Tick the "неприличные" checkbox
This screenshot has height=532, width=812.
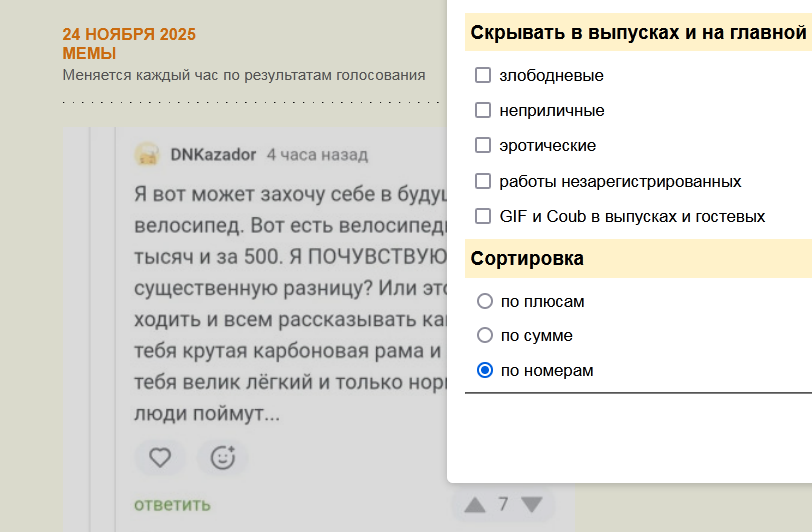click(x=483, y=110)
